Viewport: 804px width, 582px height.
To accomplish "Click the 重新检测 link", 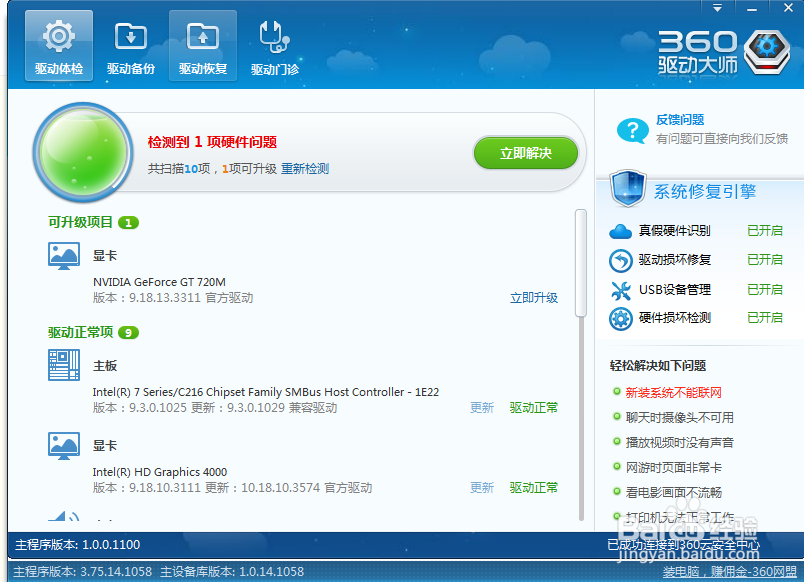I will pyautogui.click(x=305, y=169).
